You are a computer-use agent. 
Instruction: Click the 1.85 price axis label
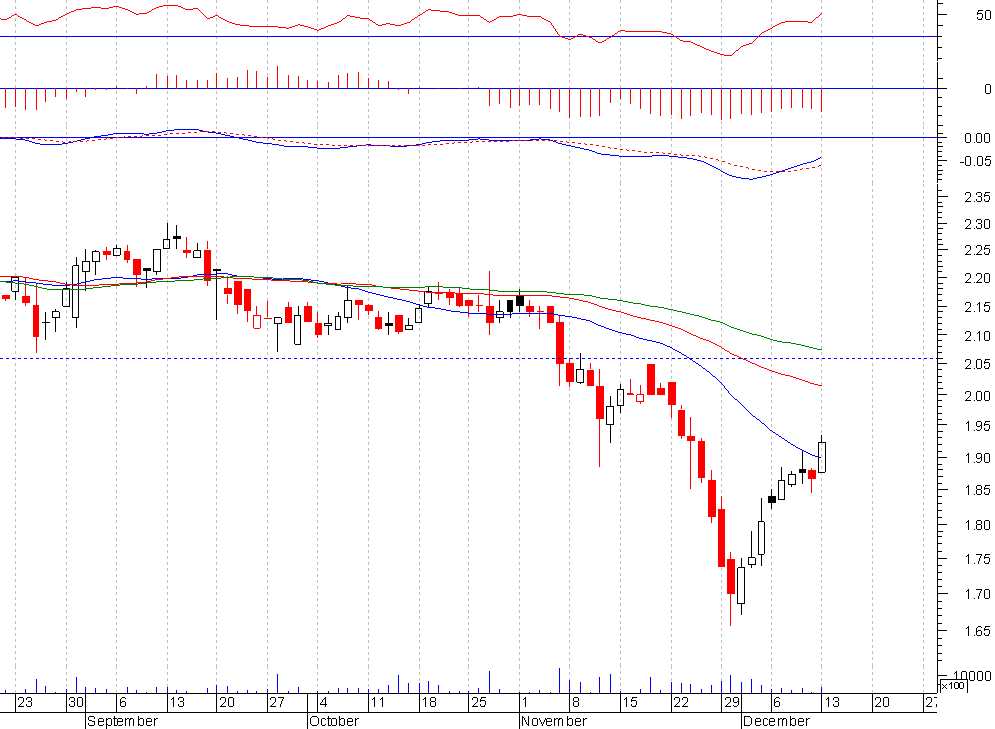977,490
